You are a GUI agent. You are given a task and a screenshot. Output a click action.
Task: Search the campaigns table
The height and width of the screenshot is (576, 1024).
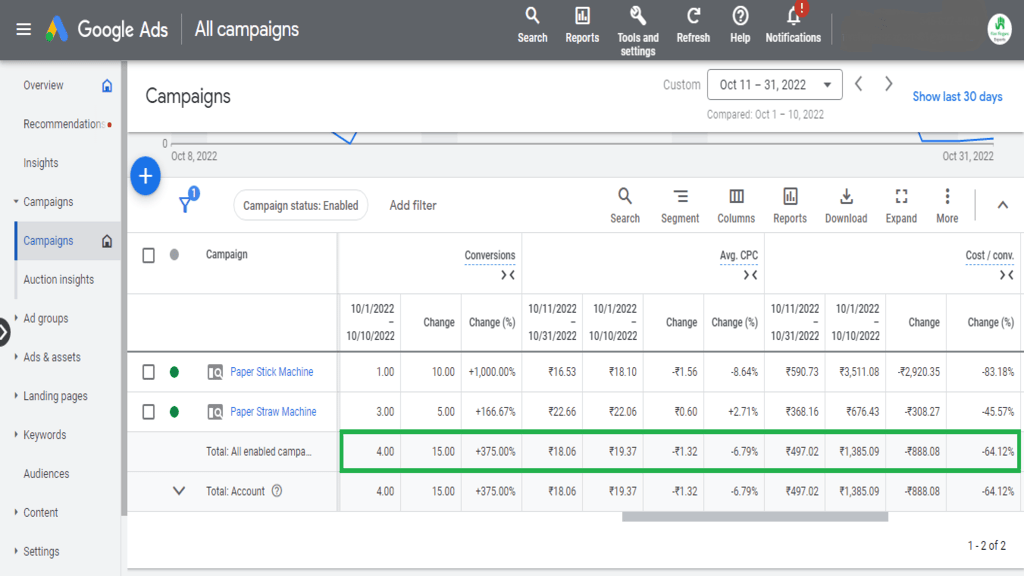click(625, 206)
